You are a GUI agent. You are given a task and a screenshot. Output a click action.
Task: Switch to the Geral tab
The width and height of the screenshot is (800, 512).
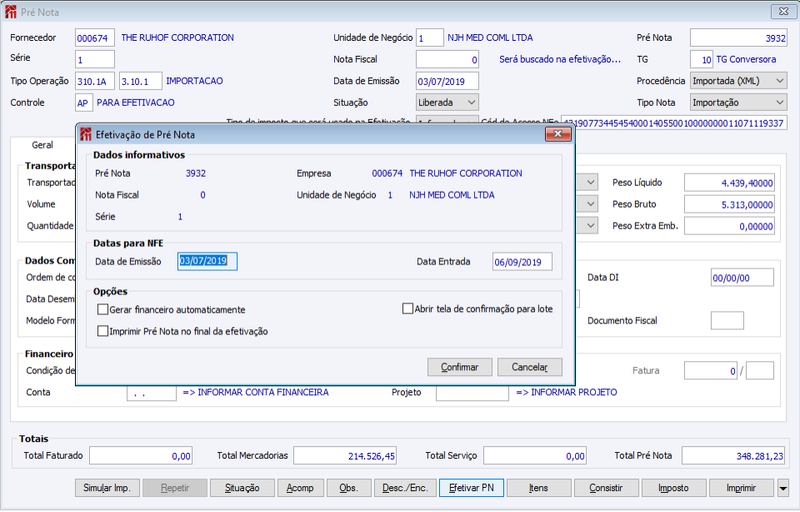tap(42, 145)
